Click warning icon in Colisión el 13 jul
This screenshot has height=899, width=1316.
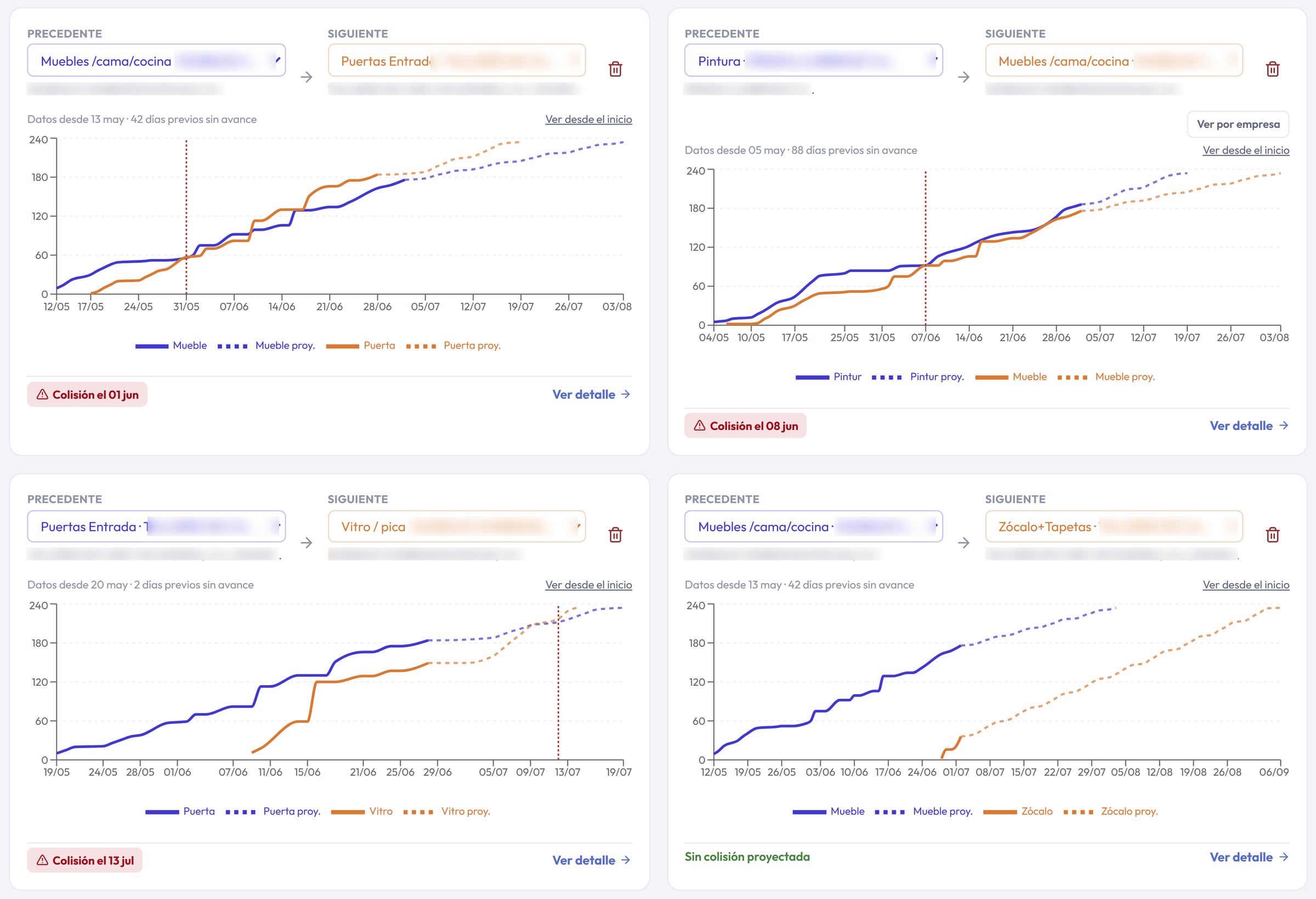point(42,860)
